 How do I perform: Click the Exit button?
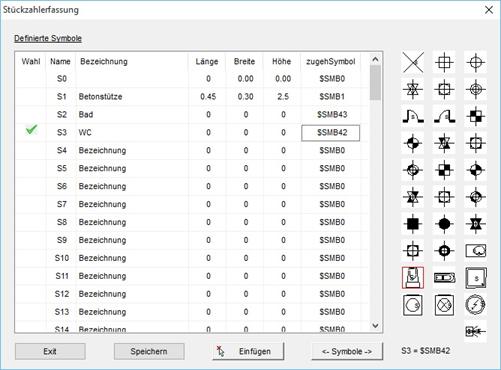pos(50,351)
